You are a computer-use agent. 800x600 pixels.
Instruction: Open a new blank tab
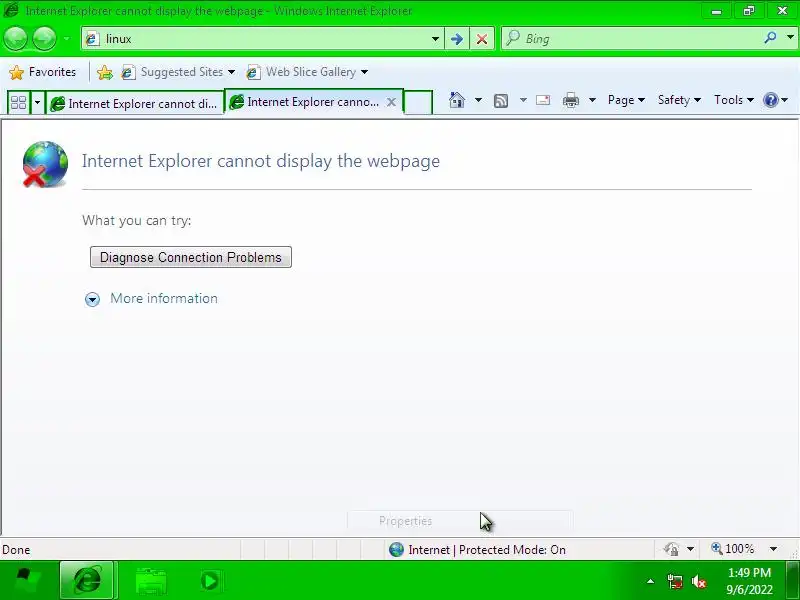tap(418, 103)
